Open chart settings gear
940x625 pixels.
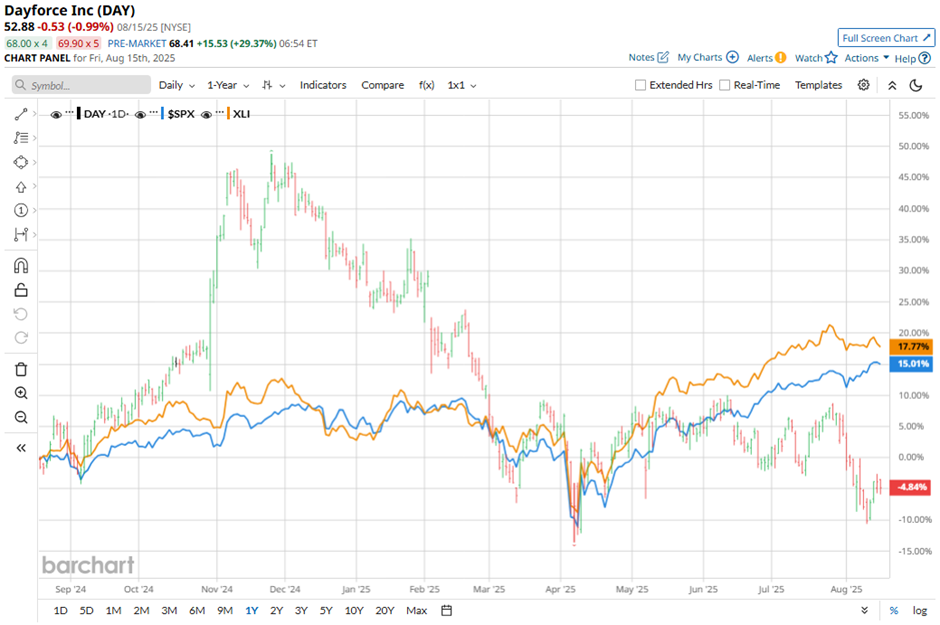[x=863, y=85]
